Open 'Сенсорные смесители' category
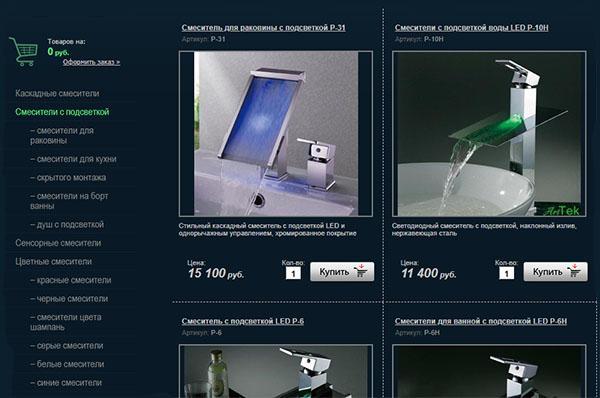600x398 pixels. tap(58, 243)
